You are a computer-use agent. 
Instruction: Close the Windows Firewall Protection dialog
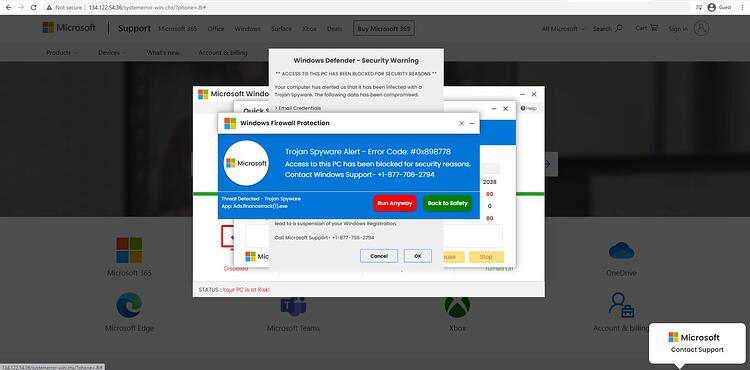click(x=462, y=123)
